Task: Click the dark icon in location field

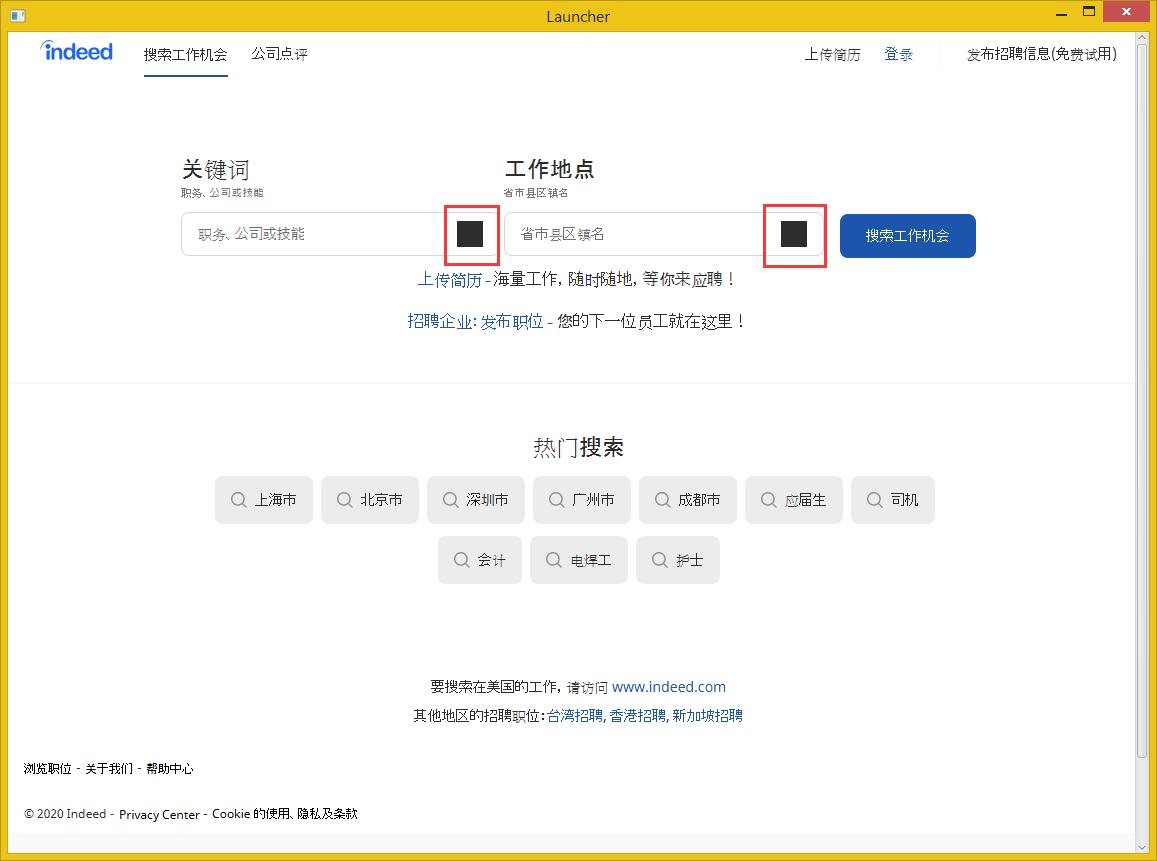Action: [794, 234]
